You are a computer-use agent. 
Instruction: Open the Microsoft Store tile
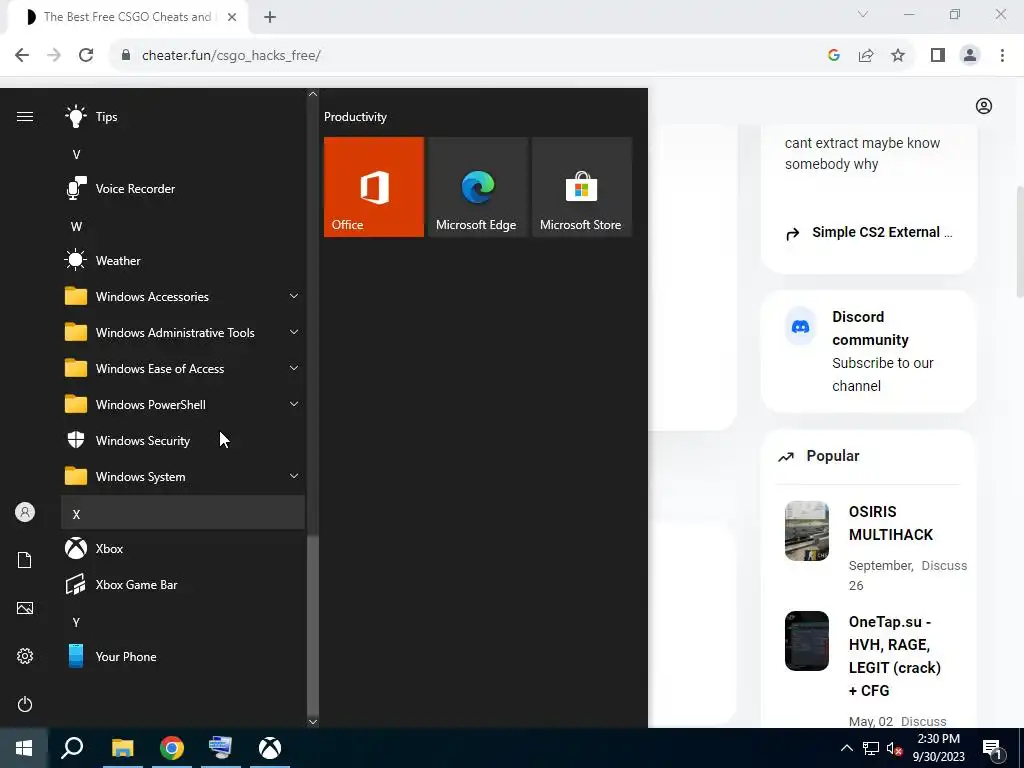(x=582, y=187)
